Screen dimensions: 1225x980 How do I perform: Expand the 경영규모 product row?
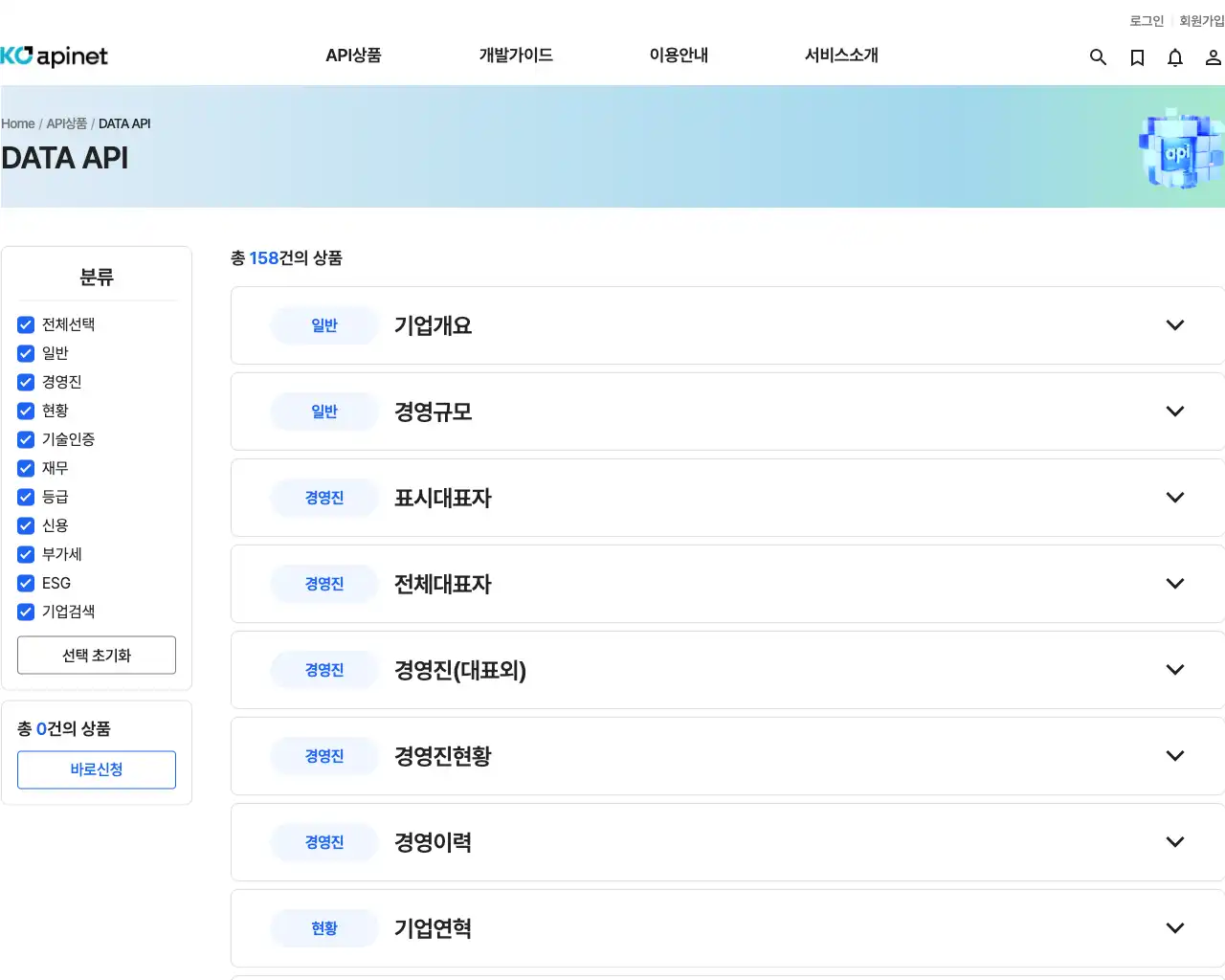click(1175, 411)
